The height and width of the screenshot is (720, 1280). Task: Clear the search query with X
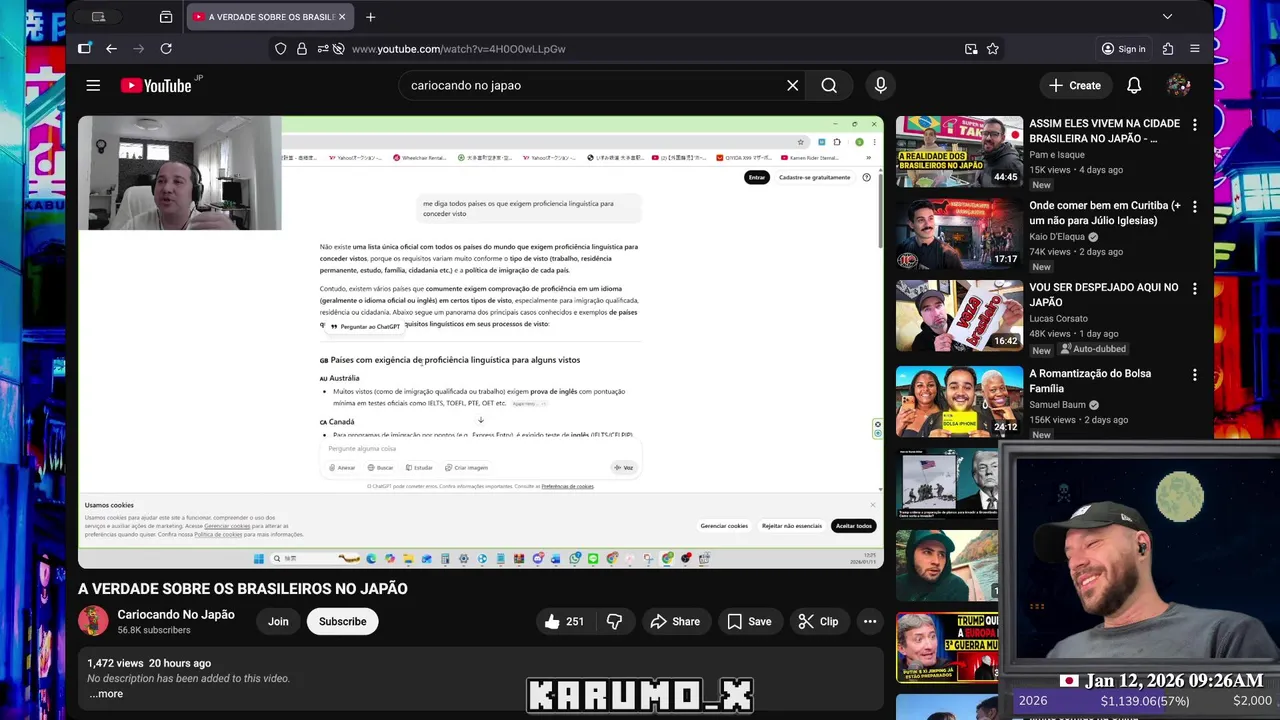click(x=793, y=85)
